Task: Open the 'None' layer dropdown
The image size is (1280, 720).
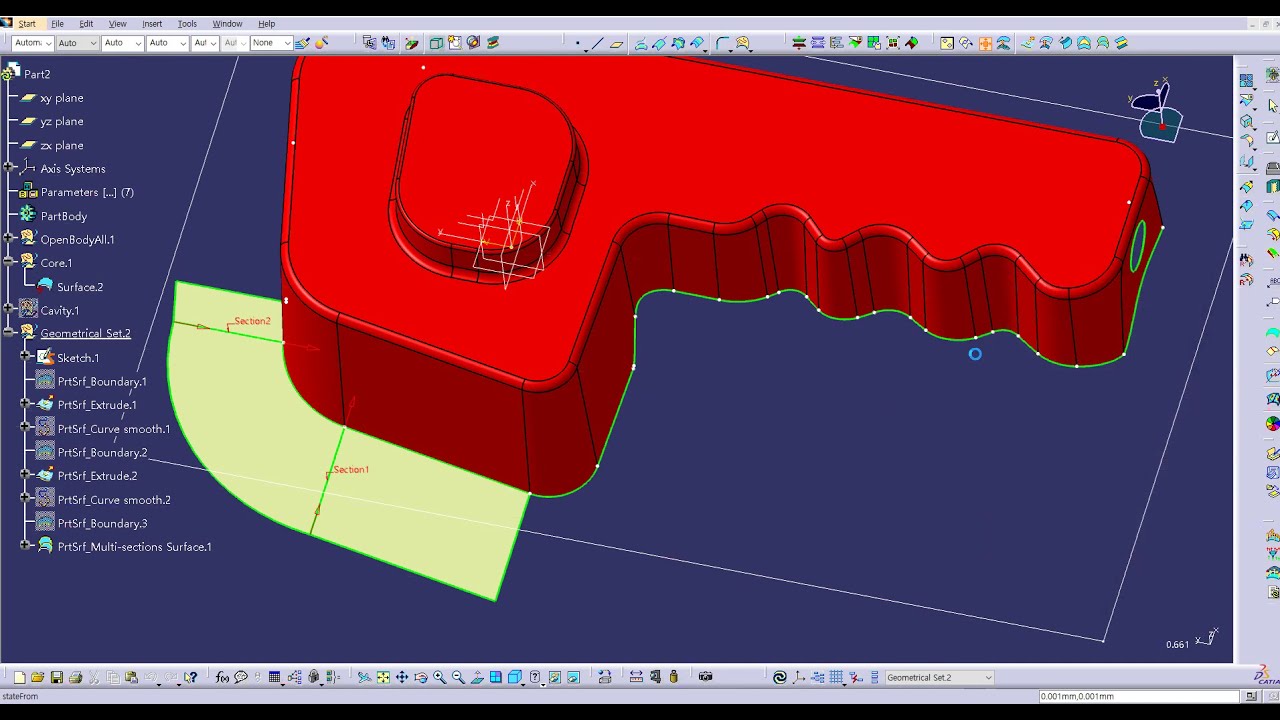Action: coord(271,43)
